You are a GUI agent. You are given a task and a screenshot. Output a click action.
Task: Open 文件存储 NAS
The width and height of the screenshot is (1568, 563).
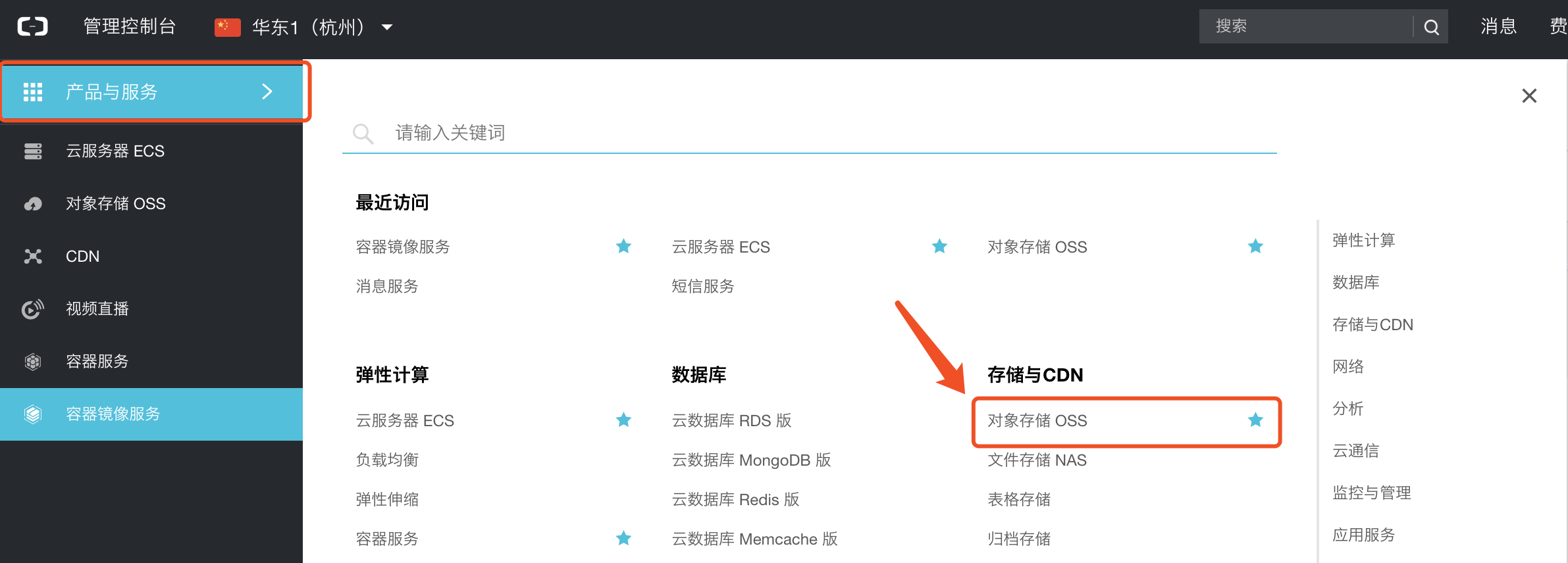pyautogui.click(x=1037, y=460)
